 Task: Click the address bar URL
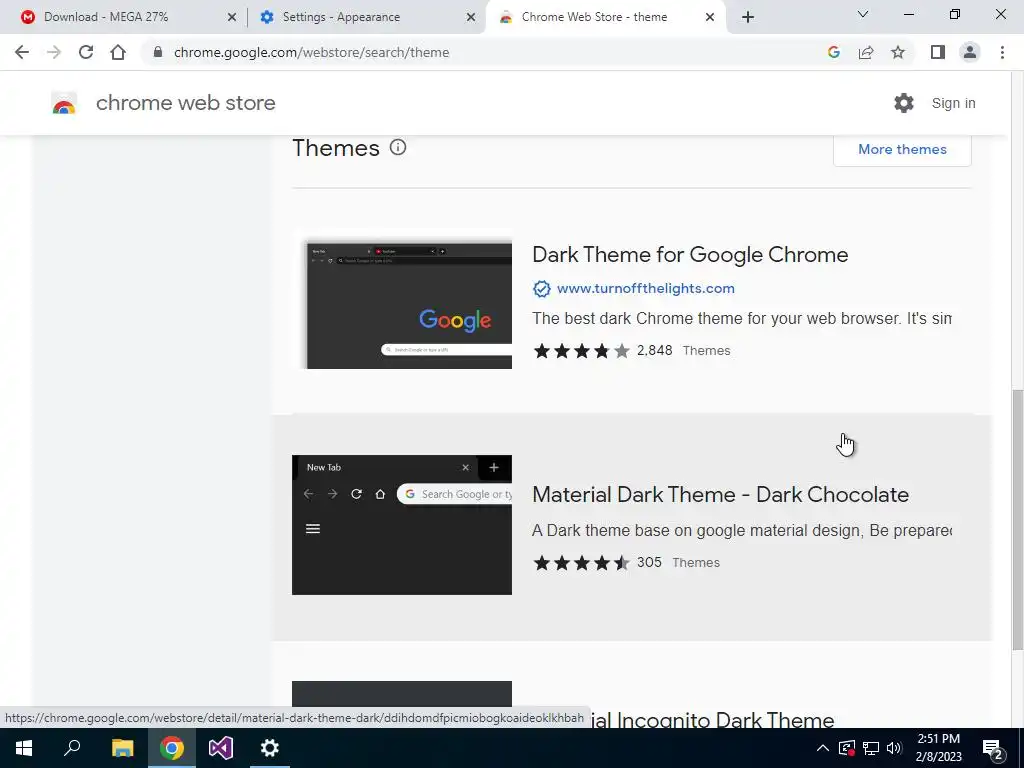pyautogui.click(x=312, y=52)
